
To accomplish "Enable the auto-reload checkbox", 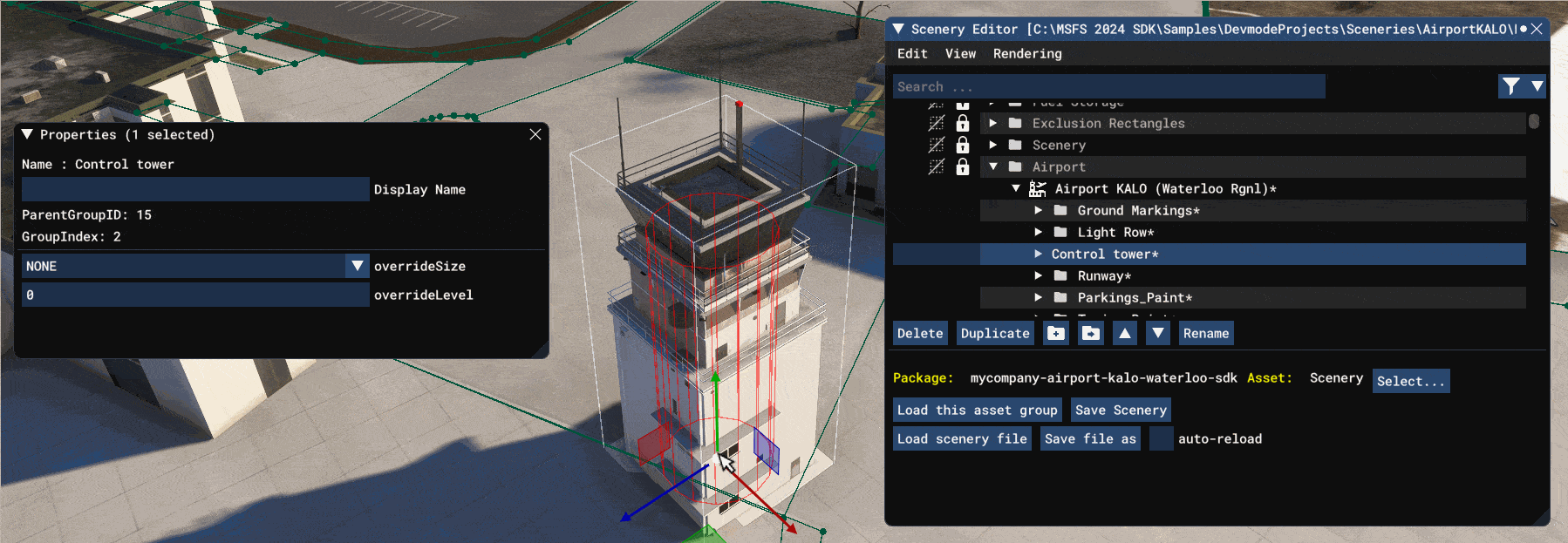I will (1161, 438).
